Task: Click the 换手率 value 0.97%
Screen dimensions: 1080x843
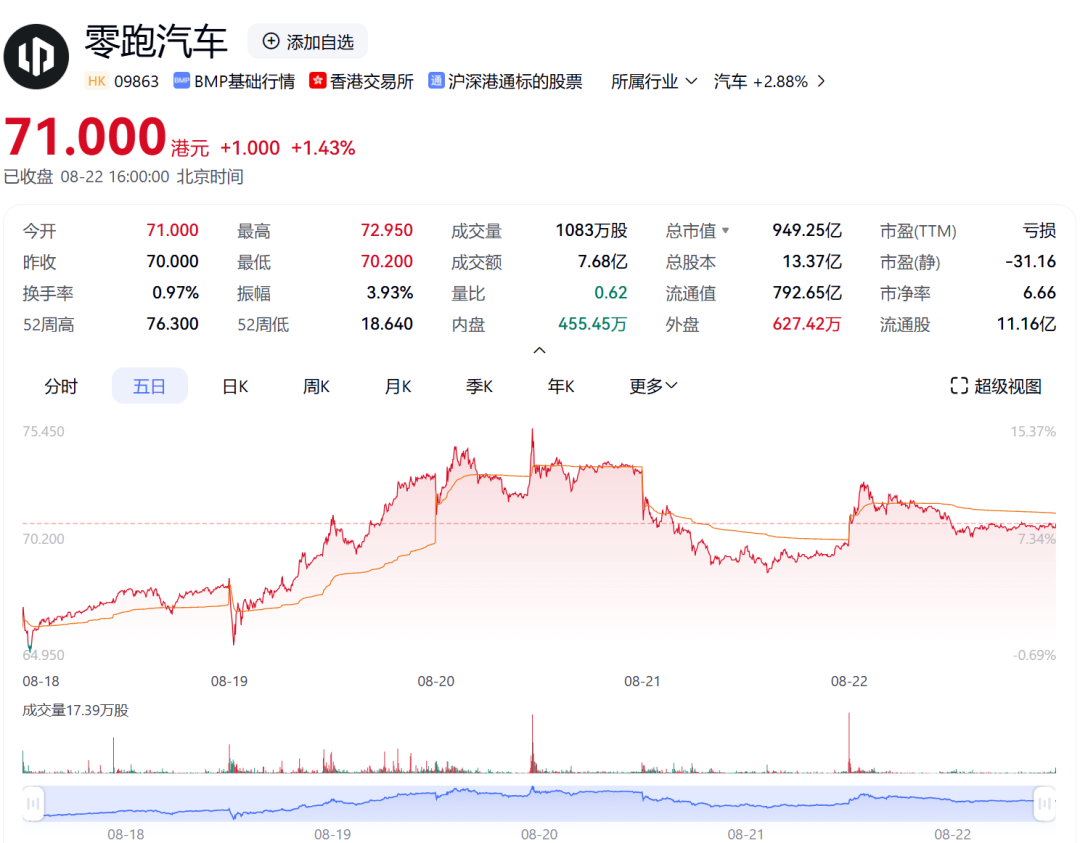Action: [176, 293]
